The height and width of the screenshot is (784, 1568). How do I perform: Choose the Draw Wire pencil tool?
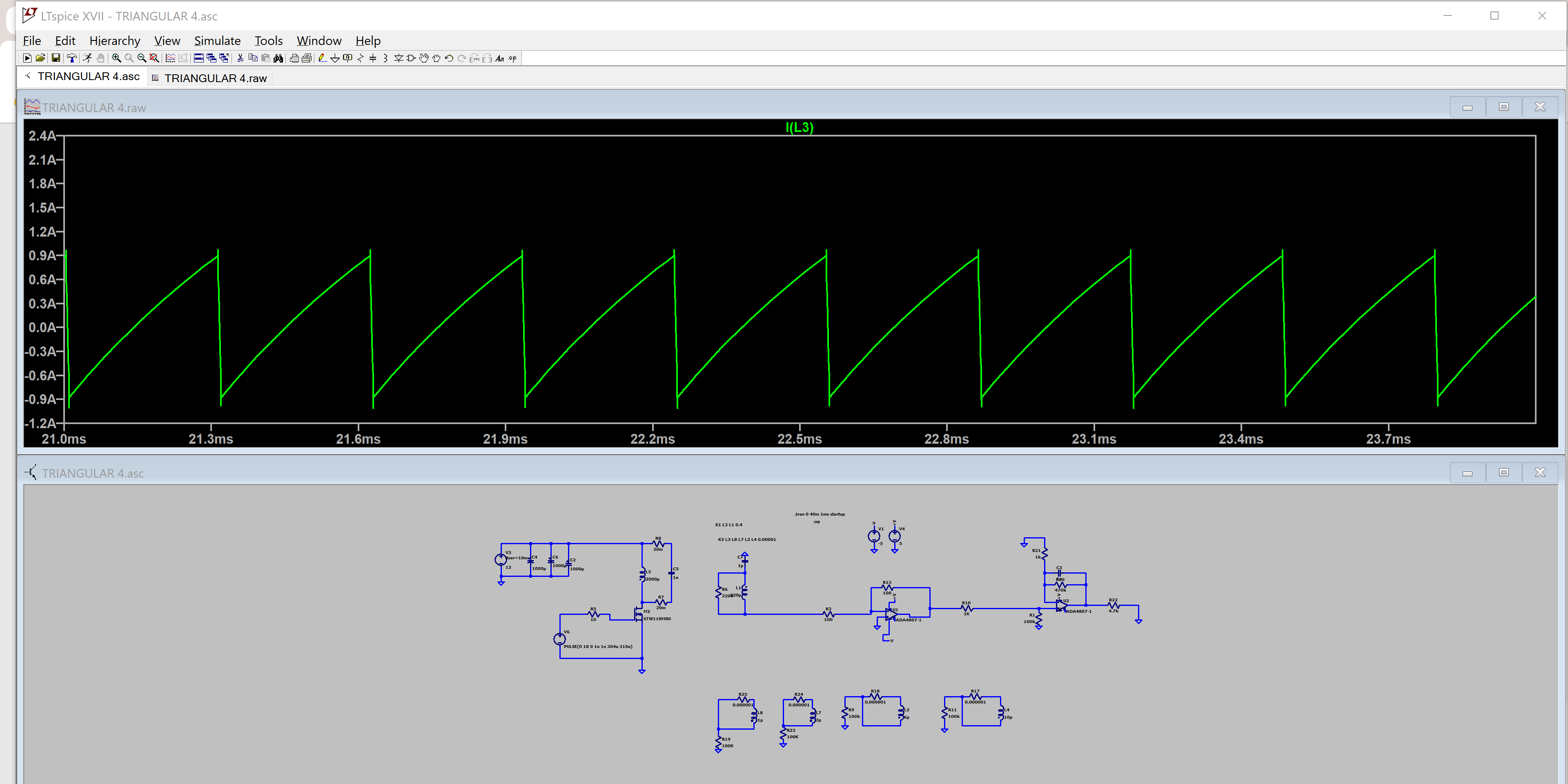[323, 58]
